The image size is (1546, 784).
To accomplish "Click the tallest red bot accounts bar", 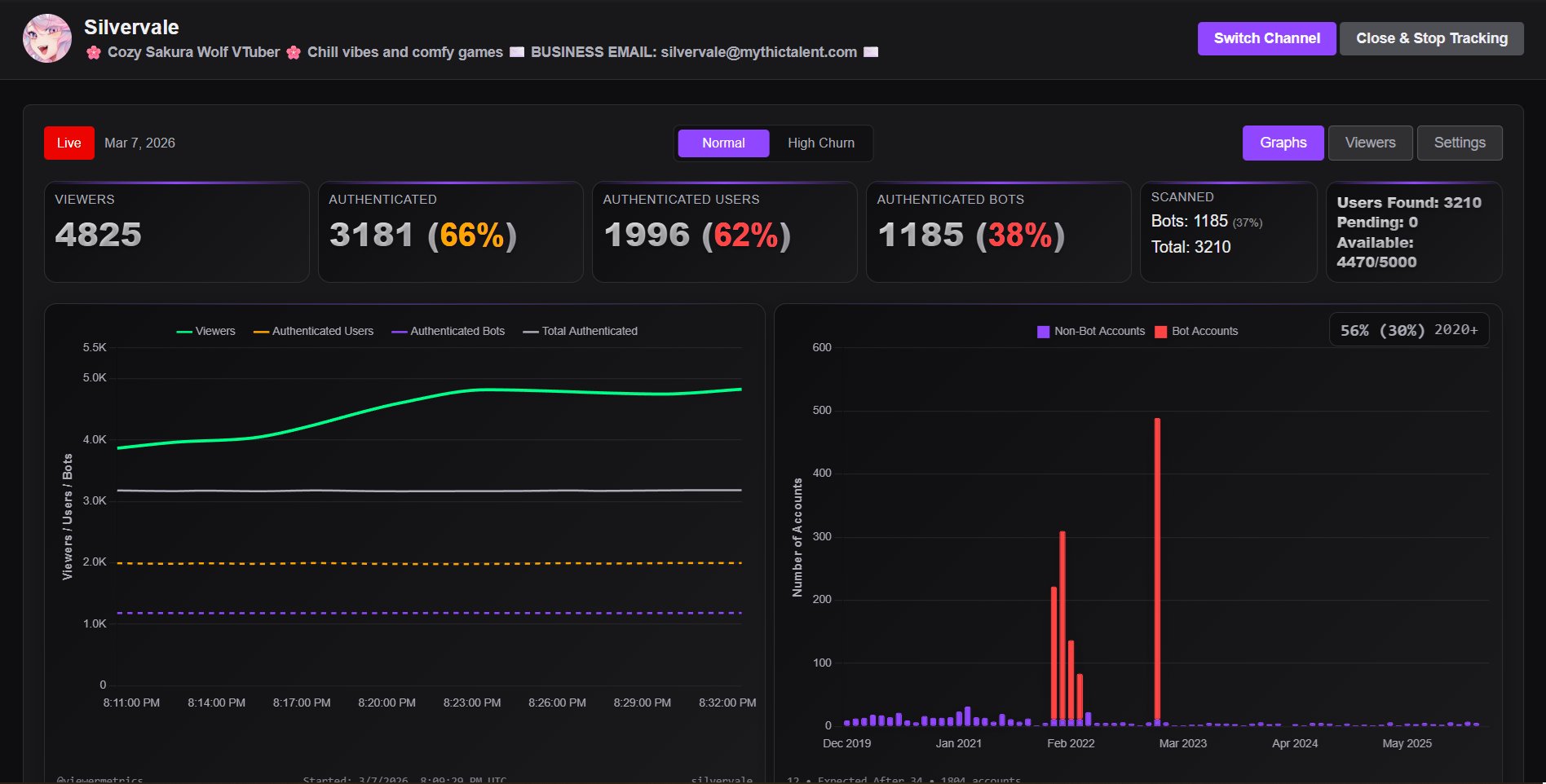I will click(x=1157, y=570).
